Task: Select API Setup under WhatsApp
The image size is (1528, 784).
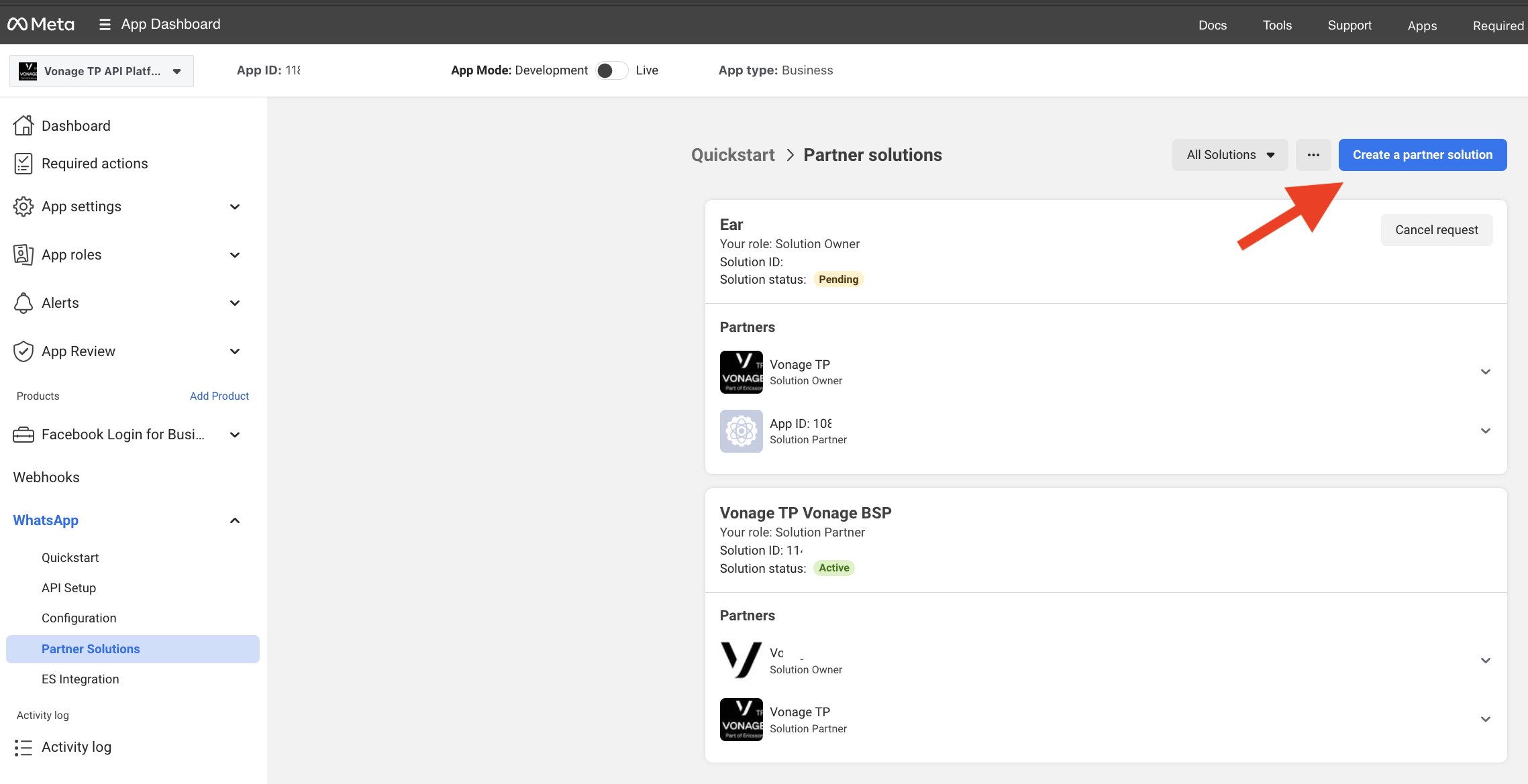Action: point(69,588)
